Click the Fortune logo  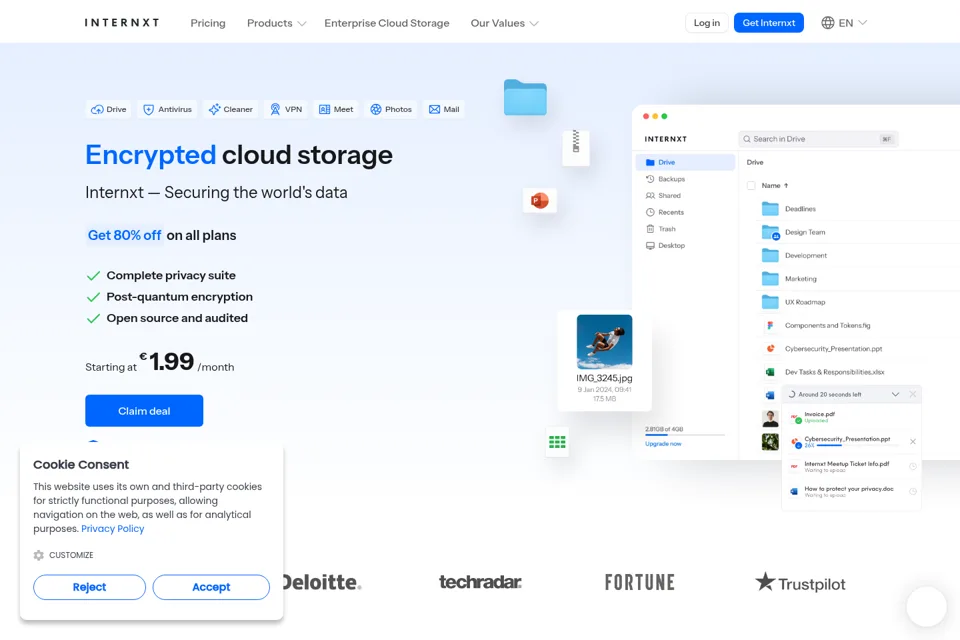pyautogui.click(x=640, y=582)
